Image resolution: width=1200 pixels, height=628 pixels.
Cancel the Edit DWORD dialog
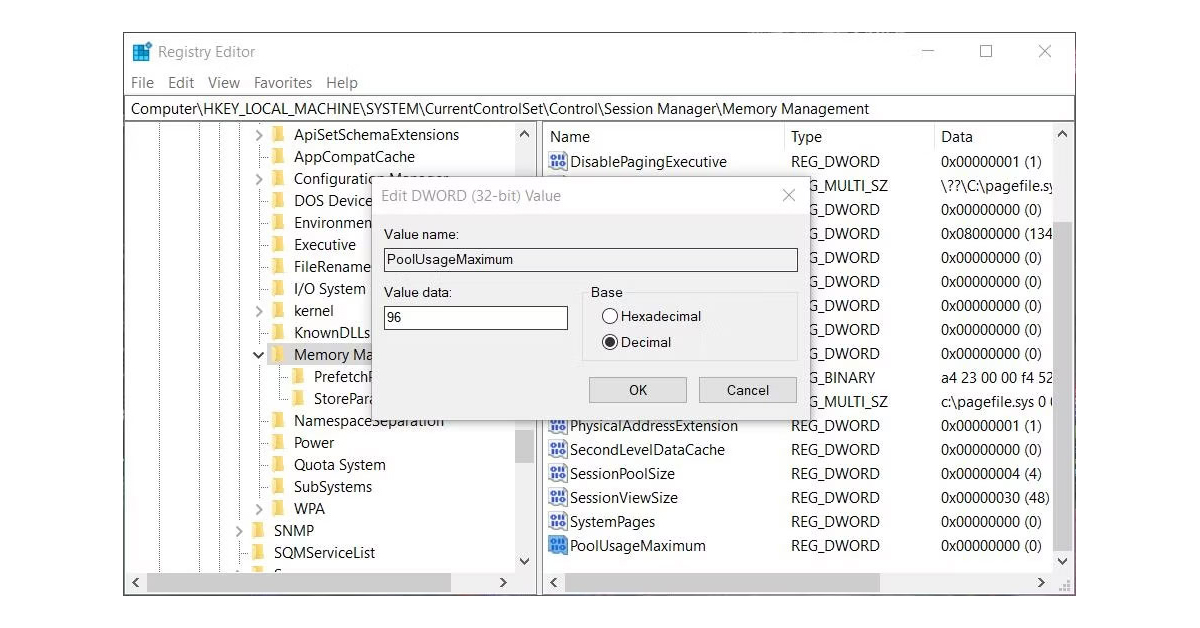[x=747, y=390]
